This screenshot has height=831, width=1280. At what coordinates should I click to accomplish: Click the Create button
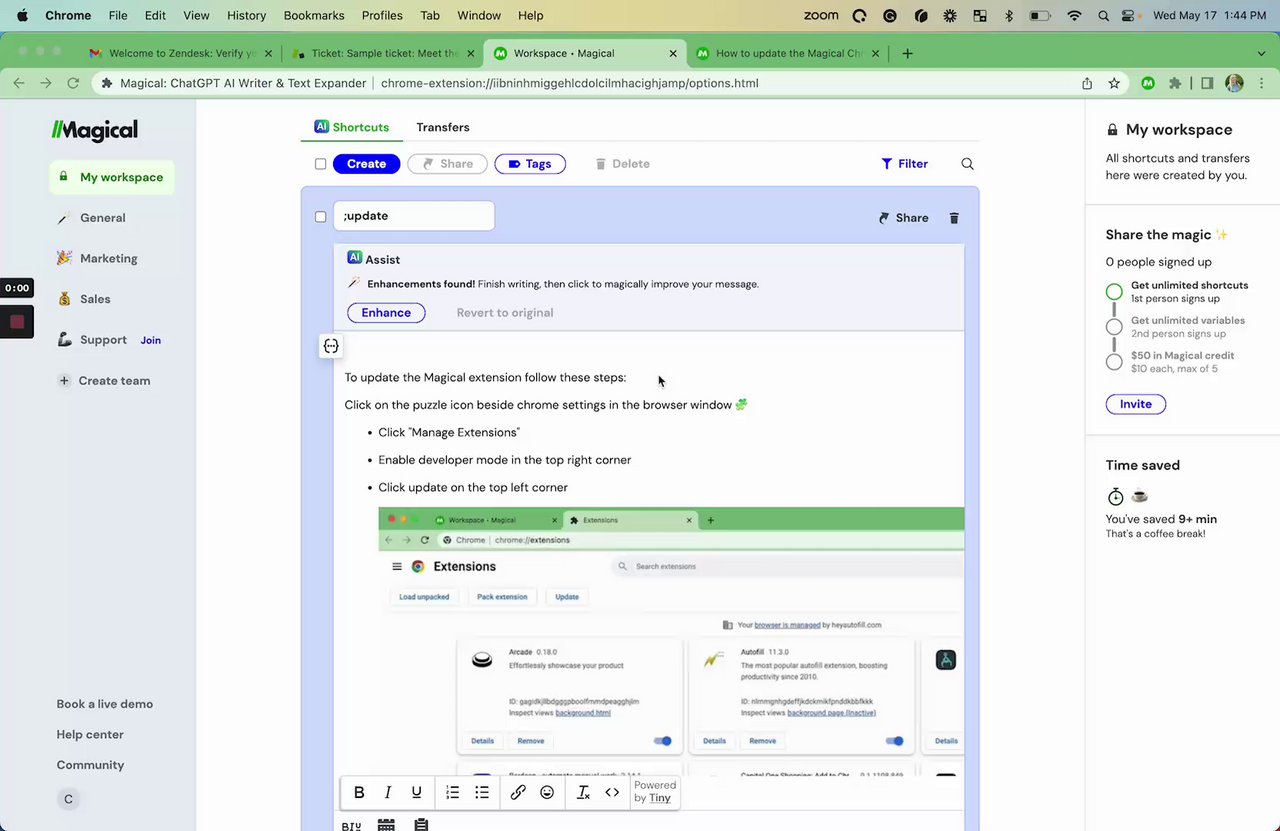pyautogui.click(x=366, y=164)
